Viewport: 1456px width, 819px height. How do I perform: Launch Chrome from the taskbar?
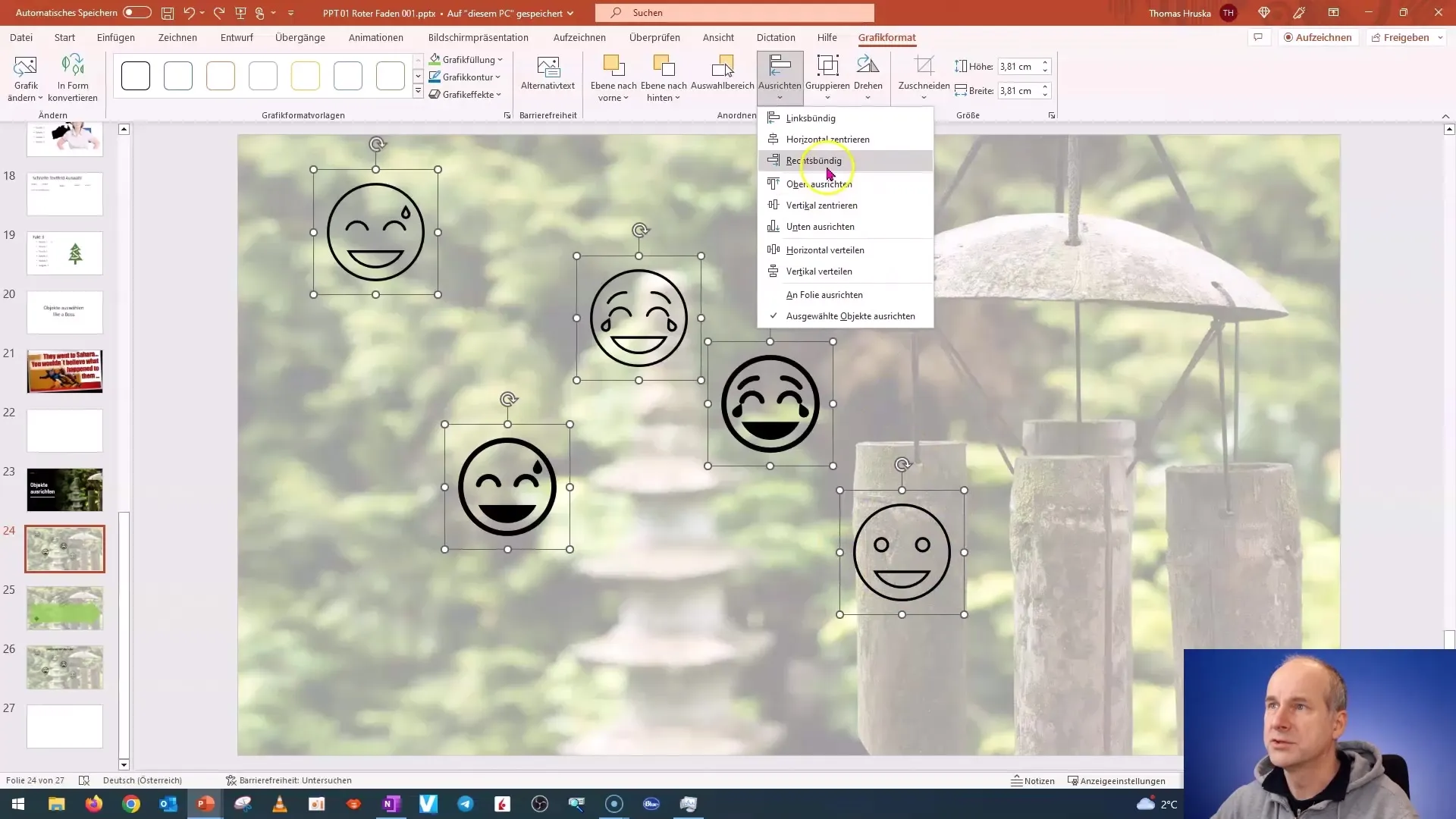[x=131, y=804]
